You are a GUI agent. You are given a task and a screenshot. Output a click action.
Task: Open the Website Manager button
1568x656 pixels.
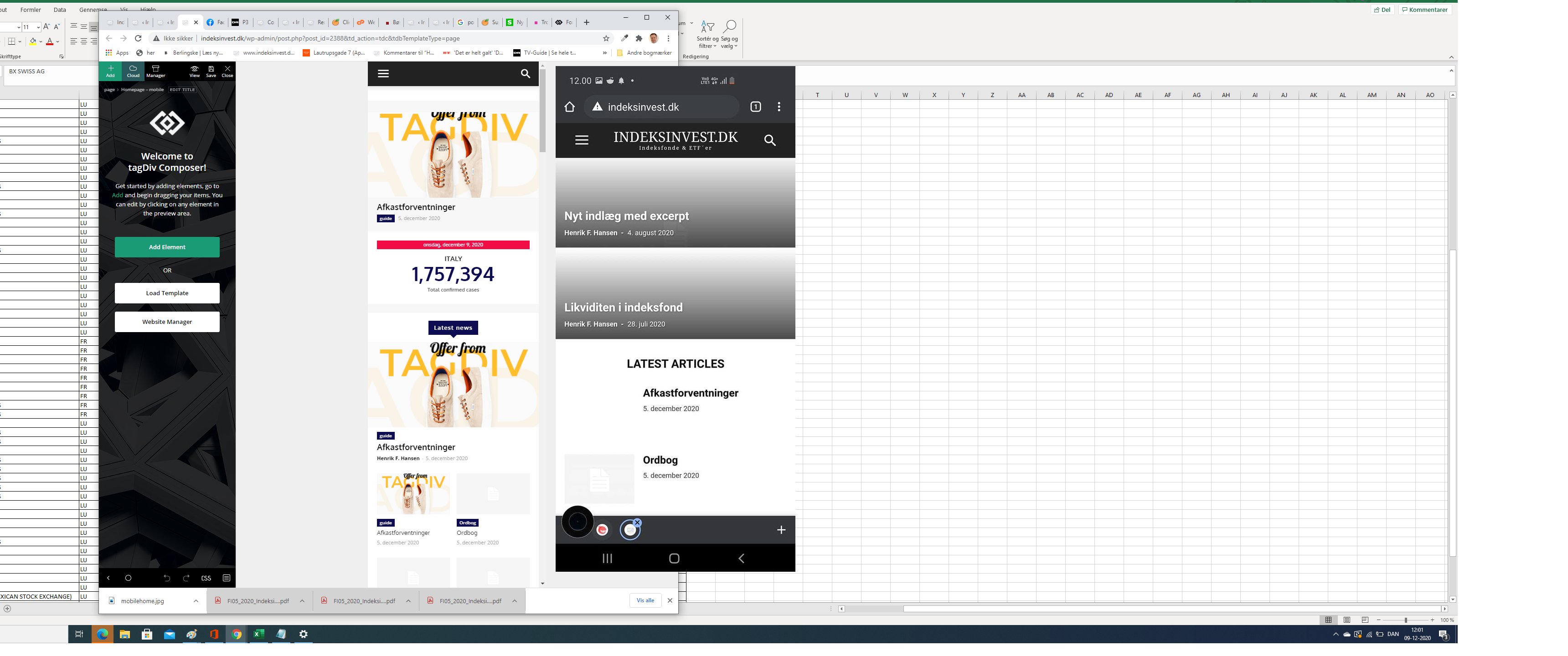point(167,322)
